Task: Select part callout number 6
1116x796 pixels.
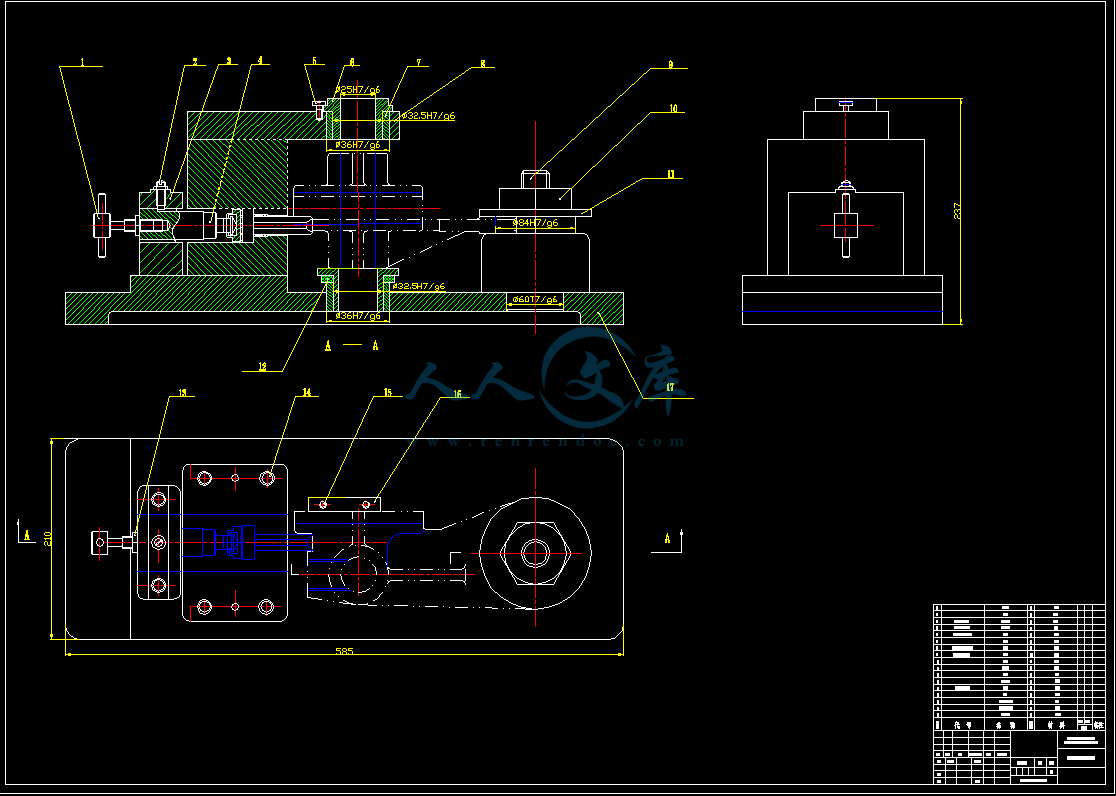Action: (x=352, y=62)
